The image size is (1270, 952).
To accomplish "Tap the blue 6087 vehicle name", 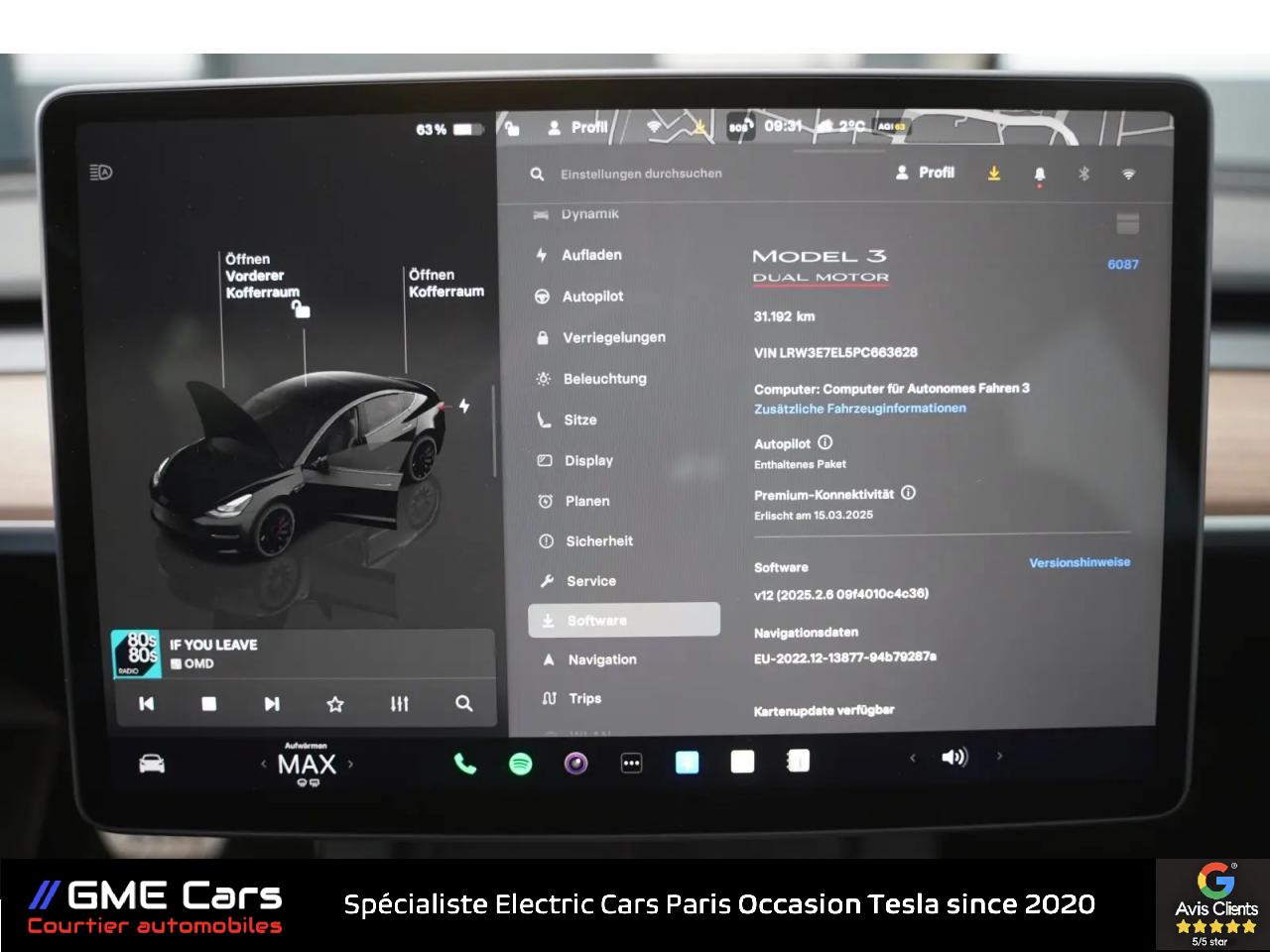I will click(1123, 265).
